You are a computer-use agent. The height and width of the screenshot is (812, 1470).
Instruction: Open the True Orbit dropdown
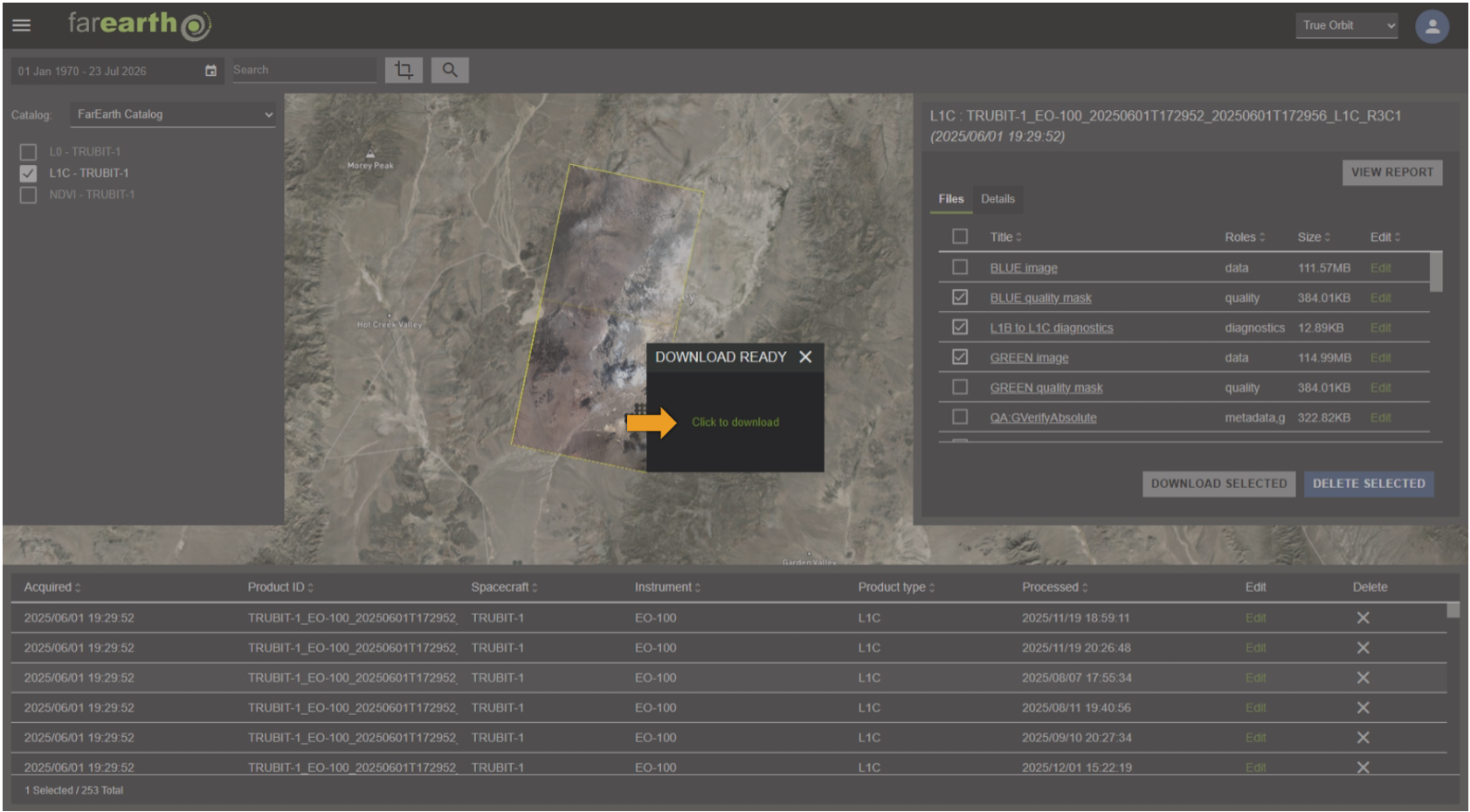coord(1347,26)
